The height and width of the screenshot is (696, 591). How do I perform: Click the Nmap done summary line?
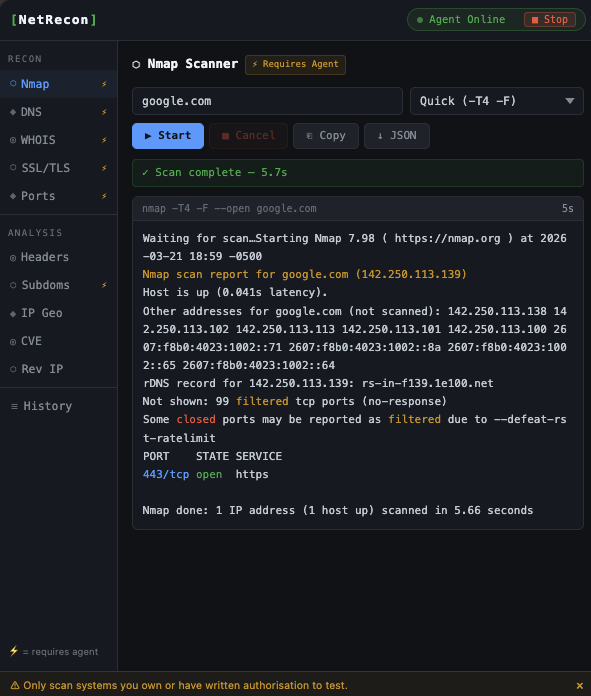(337, 510)
